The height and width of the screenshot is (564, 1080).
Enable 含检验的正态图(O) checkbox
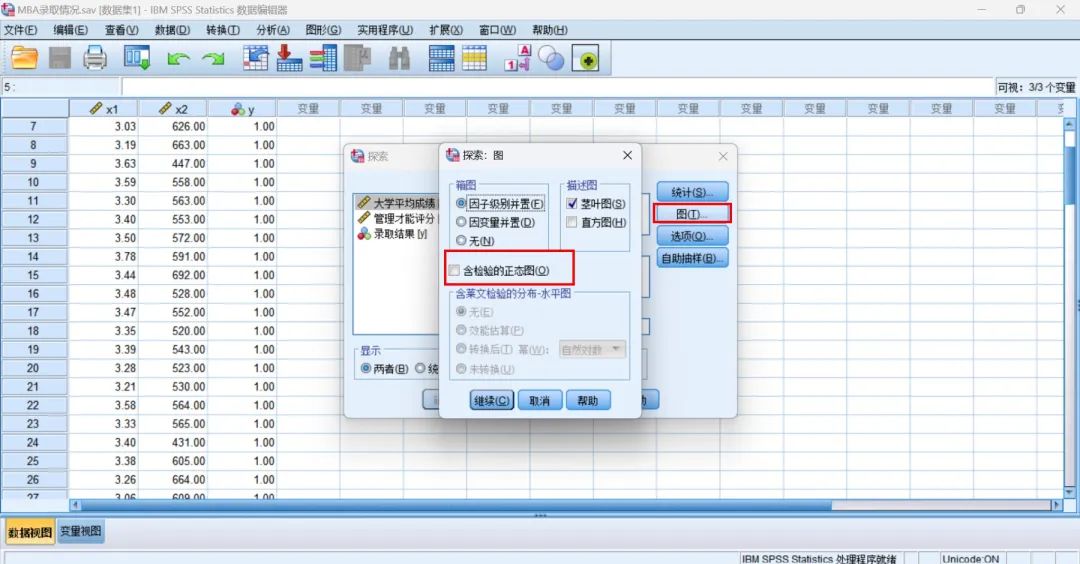455,271
